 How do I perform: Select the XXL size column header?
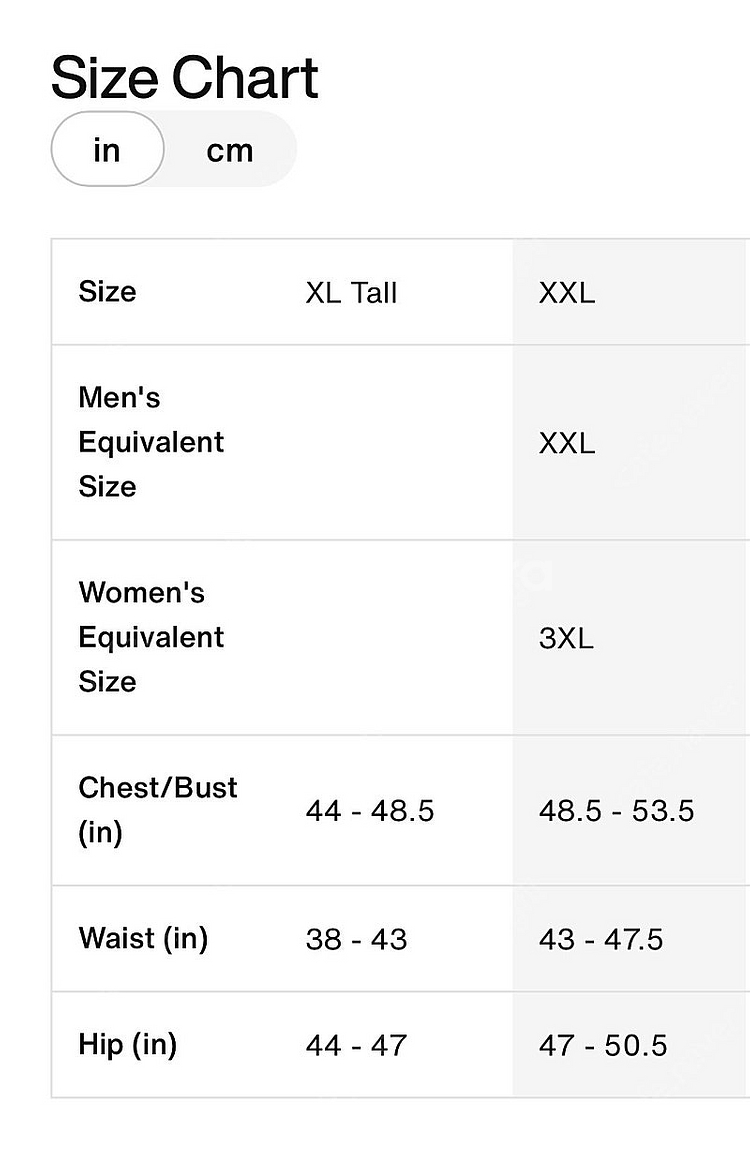pos(567,293)
